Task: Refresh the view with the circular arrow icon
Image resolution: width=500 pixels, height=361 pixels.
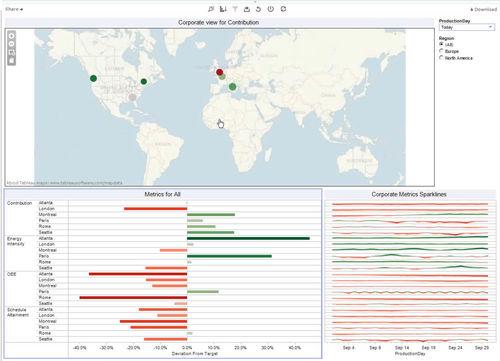Action: click(283, 9)
